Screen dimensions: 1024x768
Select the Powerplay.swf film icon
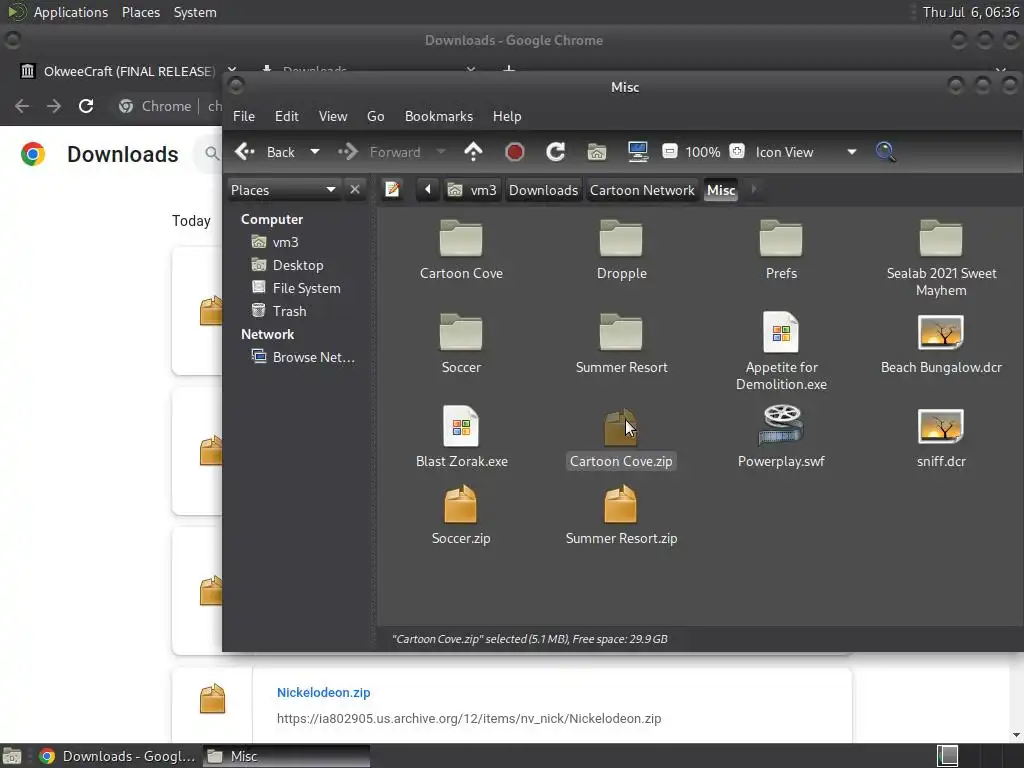[781, 426]
